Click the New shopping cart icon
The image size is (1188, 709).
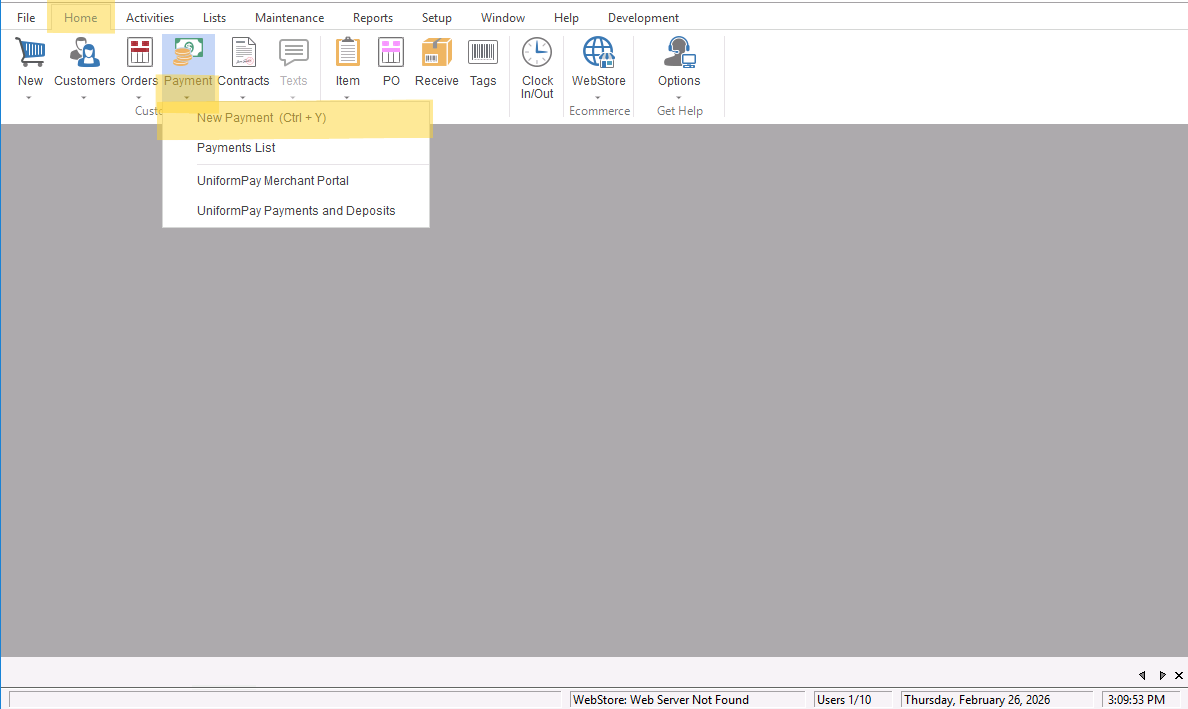(30, 53)
